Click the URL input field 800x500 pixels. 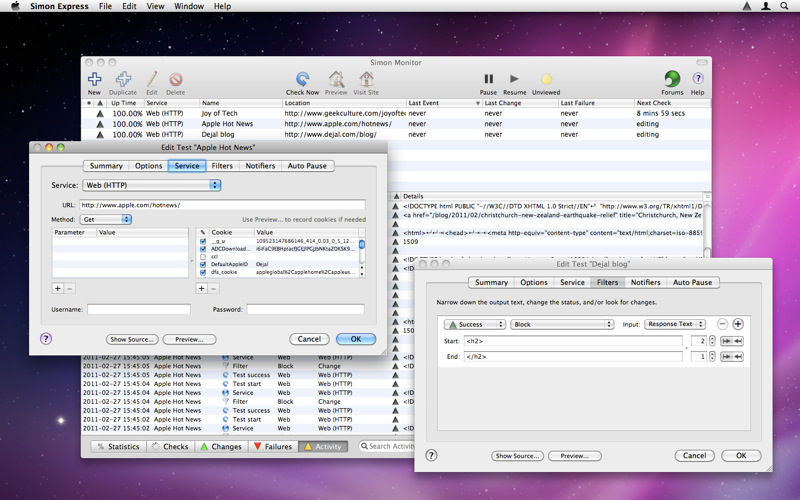222,205
